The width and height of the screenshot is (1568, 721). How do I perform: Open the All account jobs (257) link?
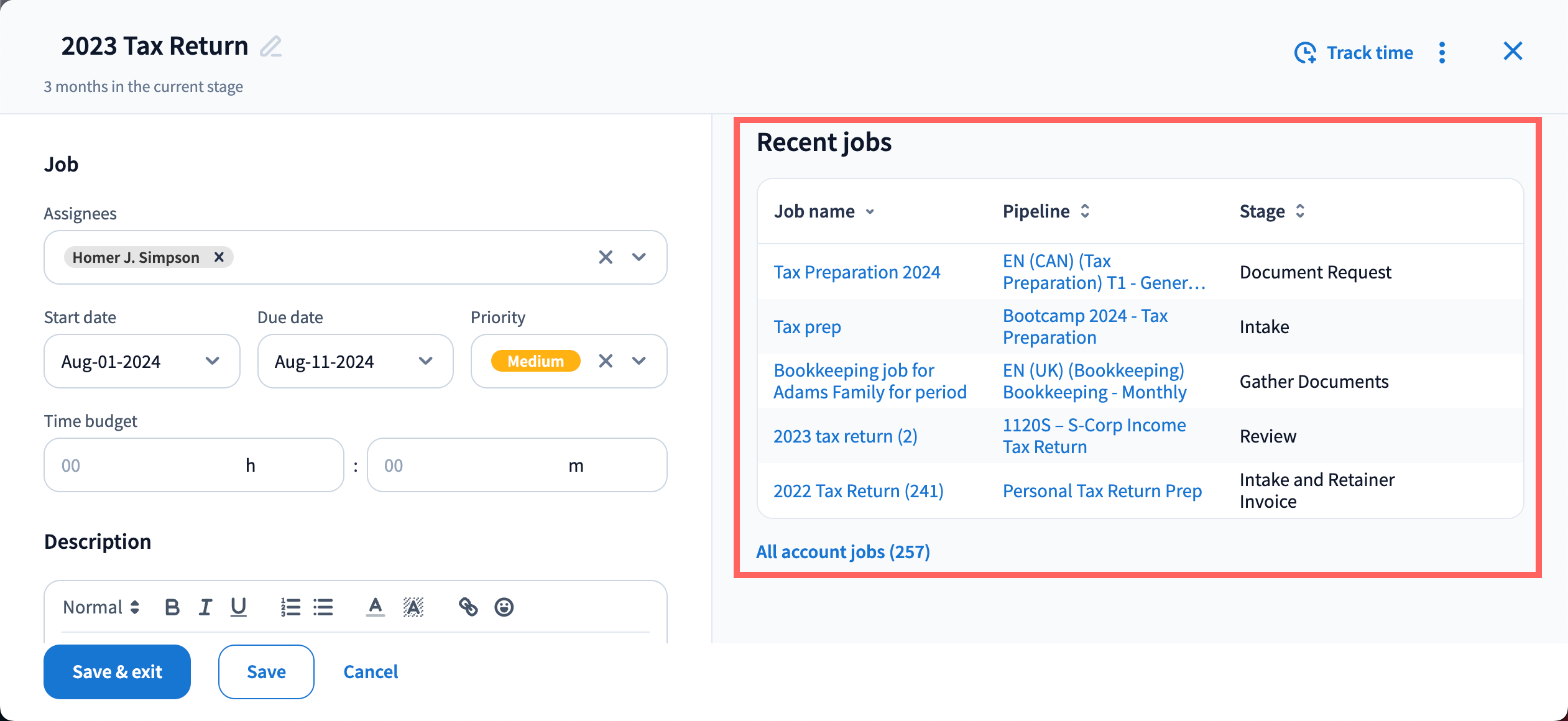click(x=842, y=552)
